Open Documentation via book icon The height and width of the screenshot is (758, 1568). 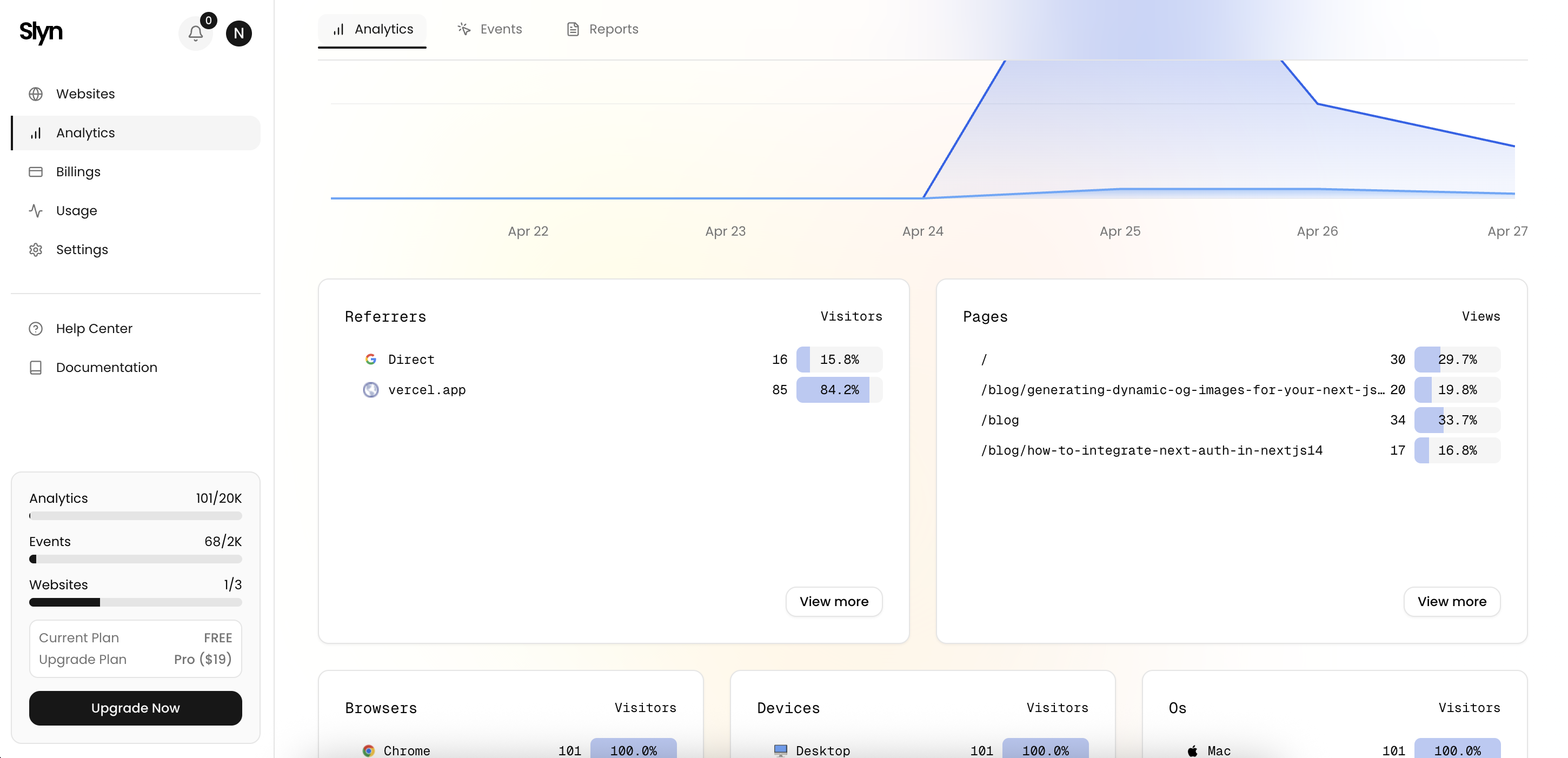[36, 367]
